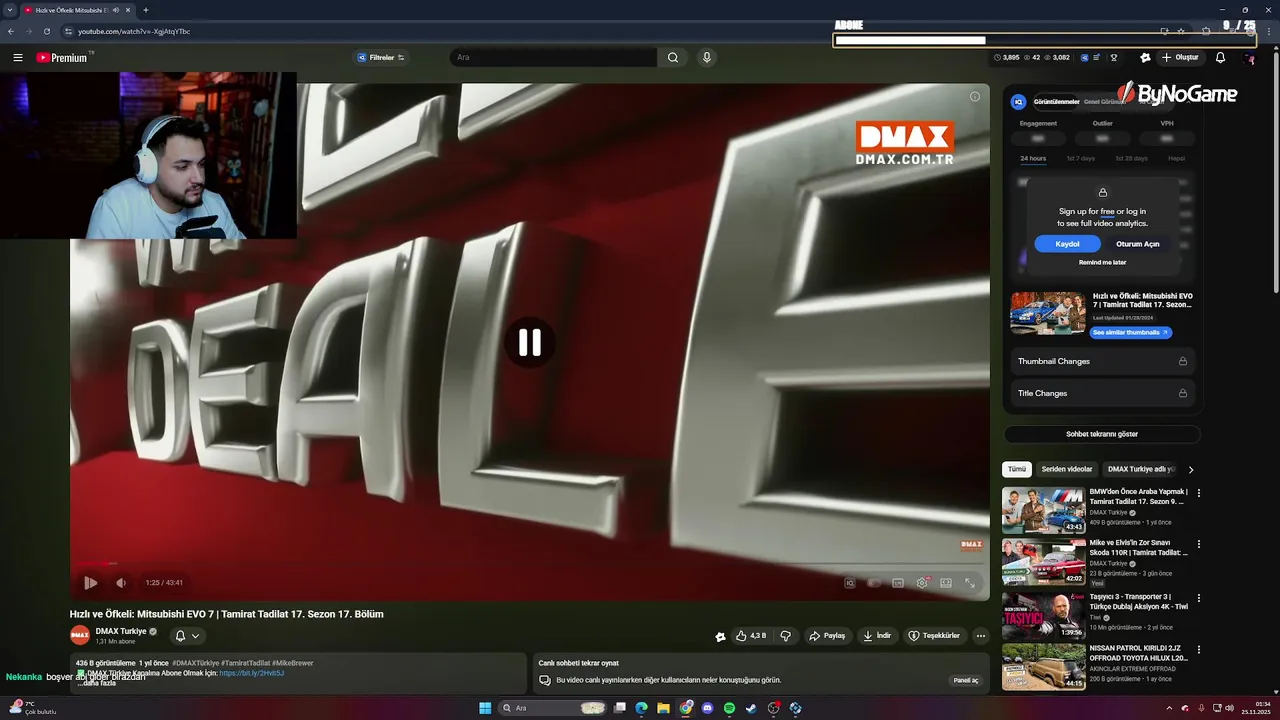This screenshot has height=720, width=1280.
Task: Open the account avatar menu
Action: point(1249,58)
